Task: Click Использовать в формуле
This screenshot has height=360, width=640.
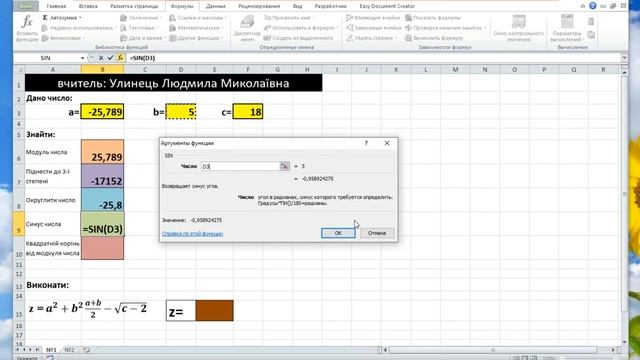Action: click(301, 28)
